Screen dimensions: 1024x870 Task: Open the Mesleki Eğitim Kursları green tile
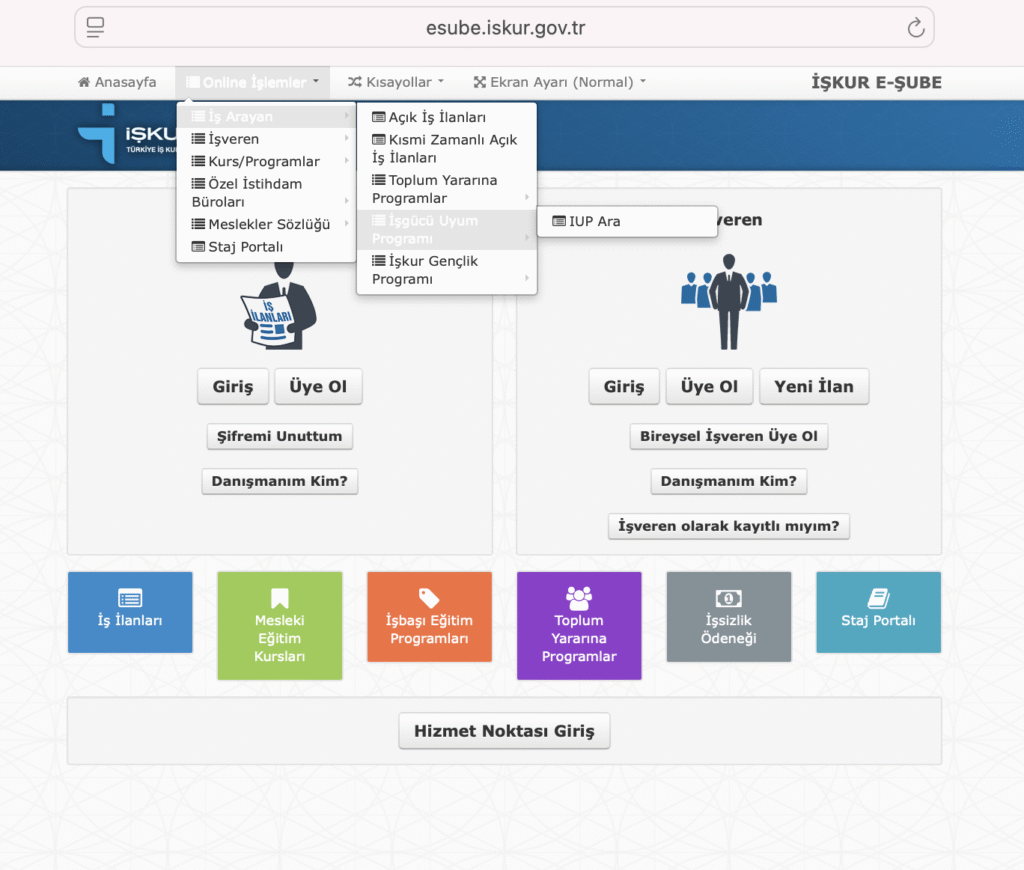click(280, 626)
